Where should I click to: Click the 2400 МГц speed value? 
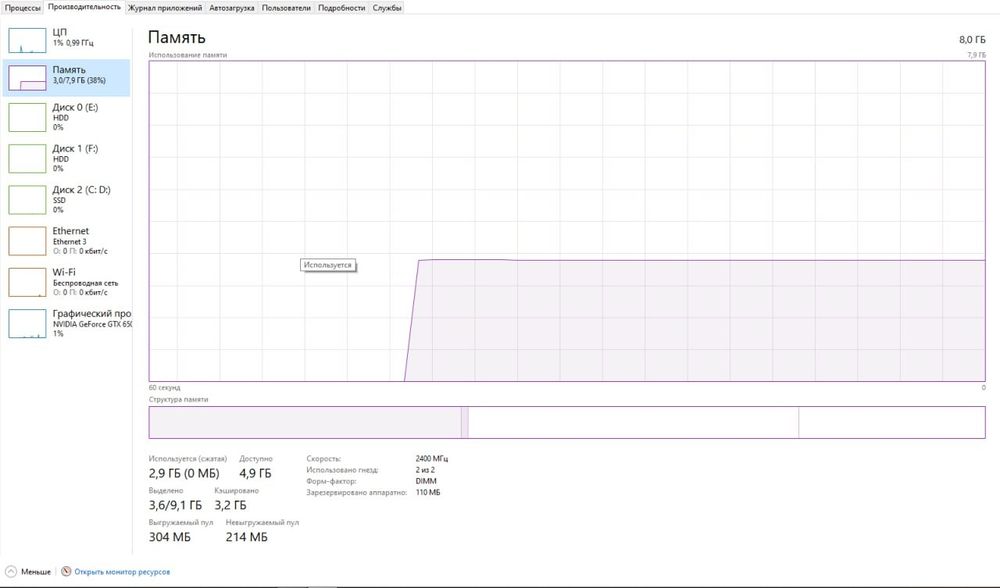[432, 459]
